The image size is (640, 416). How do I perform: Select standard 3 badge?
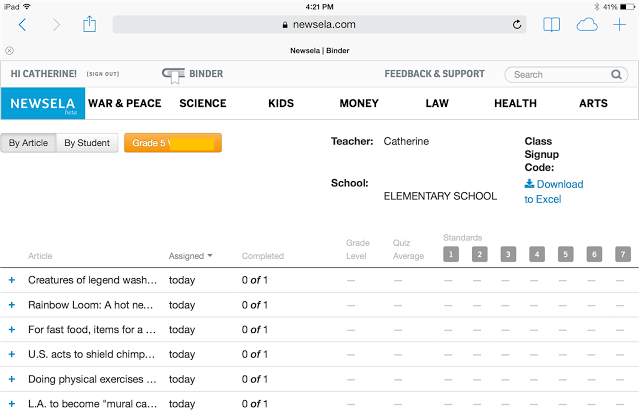pos(508,254)
